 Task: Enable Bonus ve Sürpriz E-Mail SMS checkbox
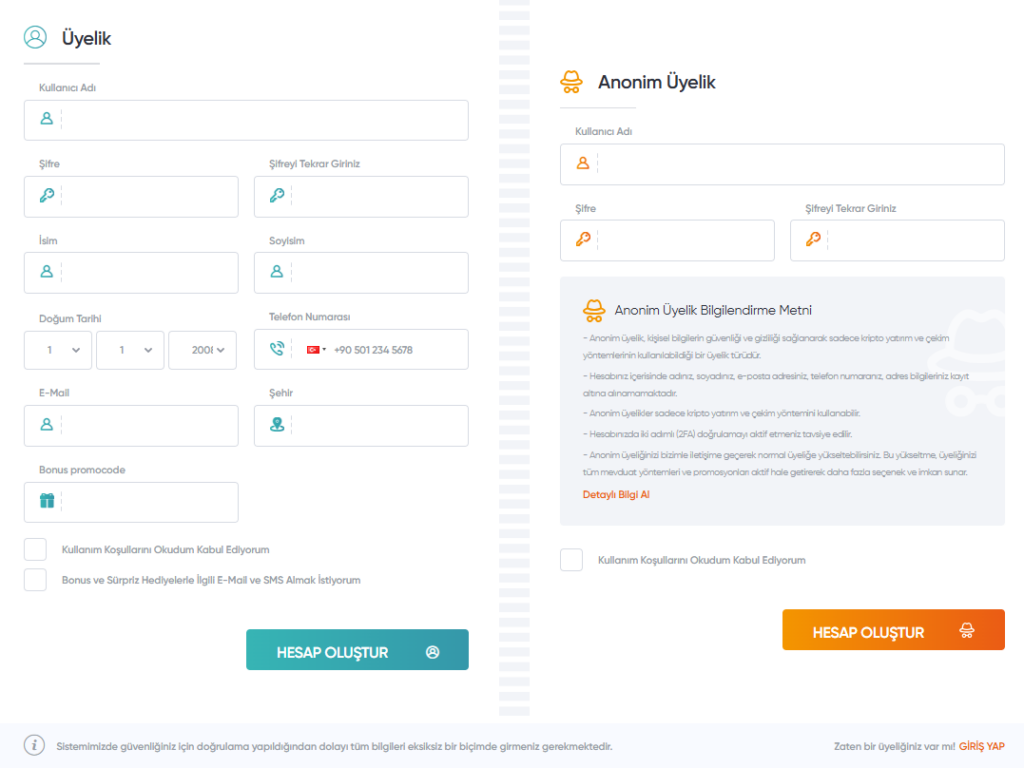pos(35,579)
